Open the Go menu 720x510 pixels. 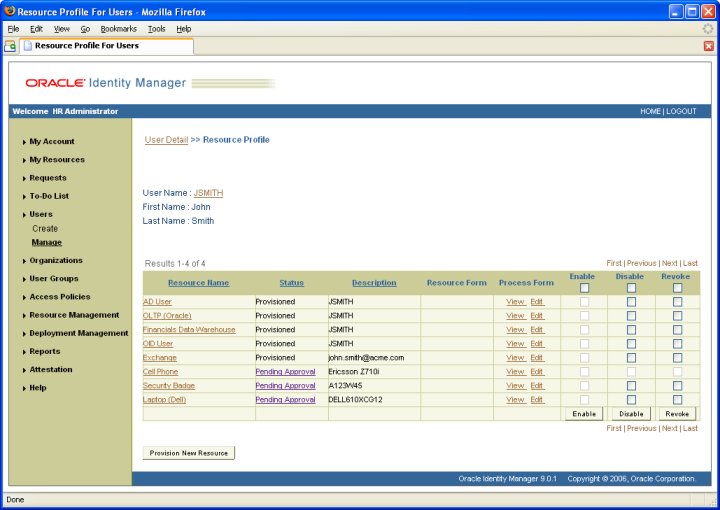click(85, 29)
